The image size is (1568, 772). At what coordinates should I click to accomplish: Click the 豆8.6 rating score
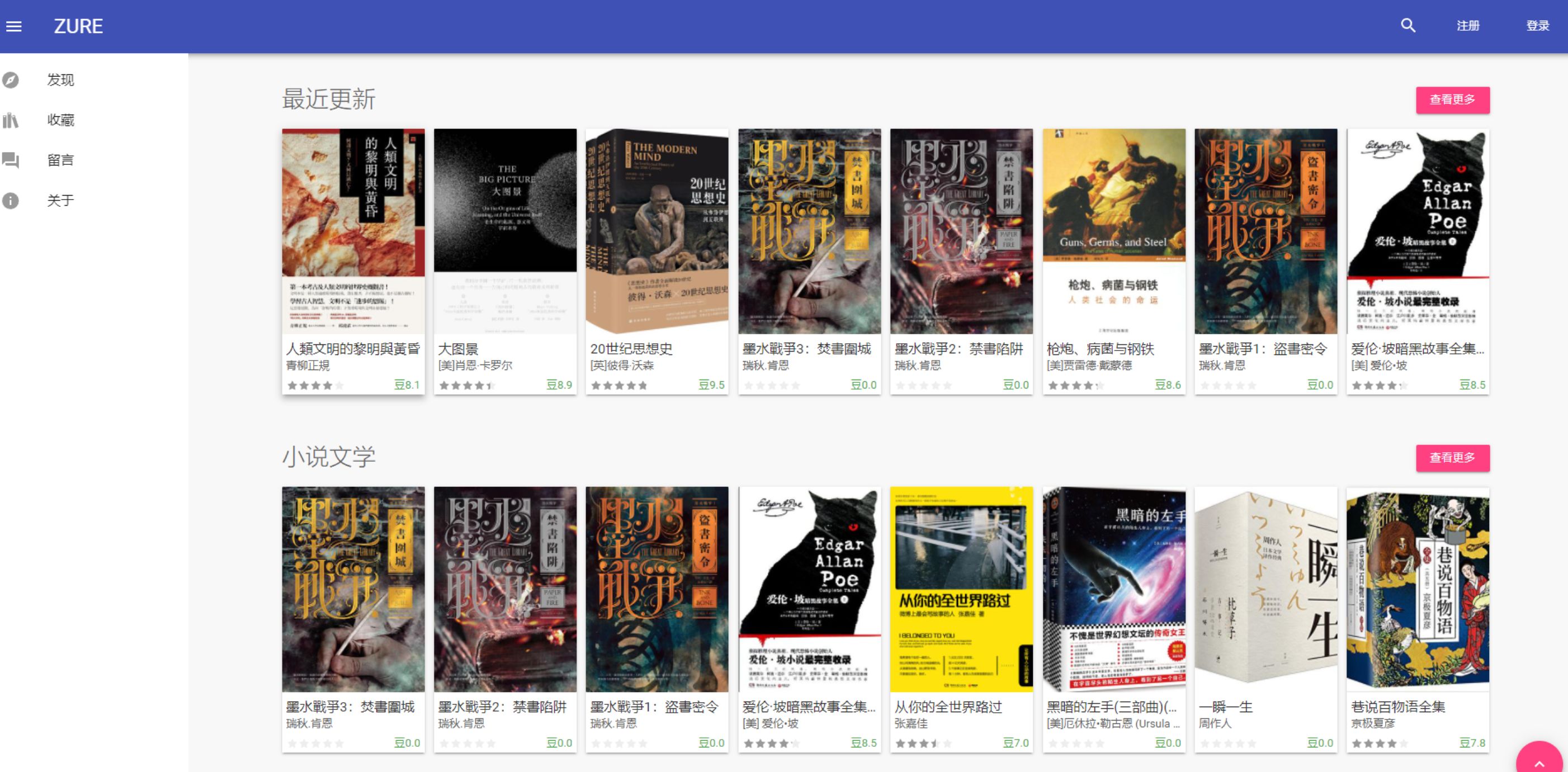1168,385
